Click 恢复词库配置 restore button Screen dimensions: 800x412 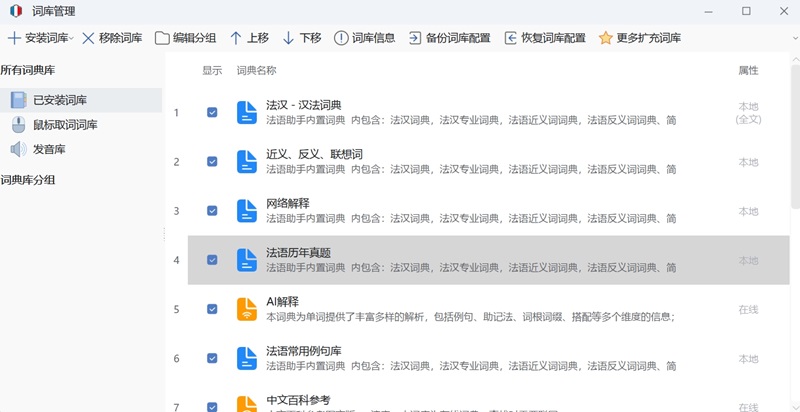[545, 38]
